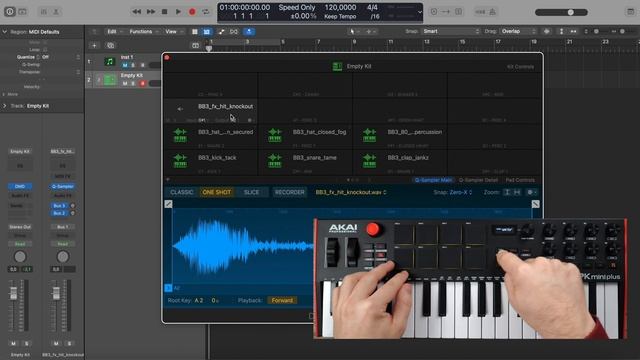Toggle the highlighted track view icon
The height and width of the screenshot is (360, 640).
coord(207,31)
